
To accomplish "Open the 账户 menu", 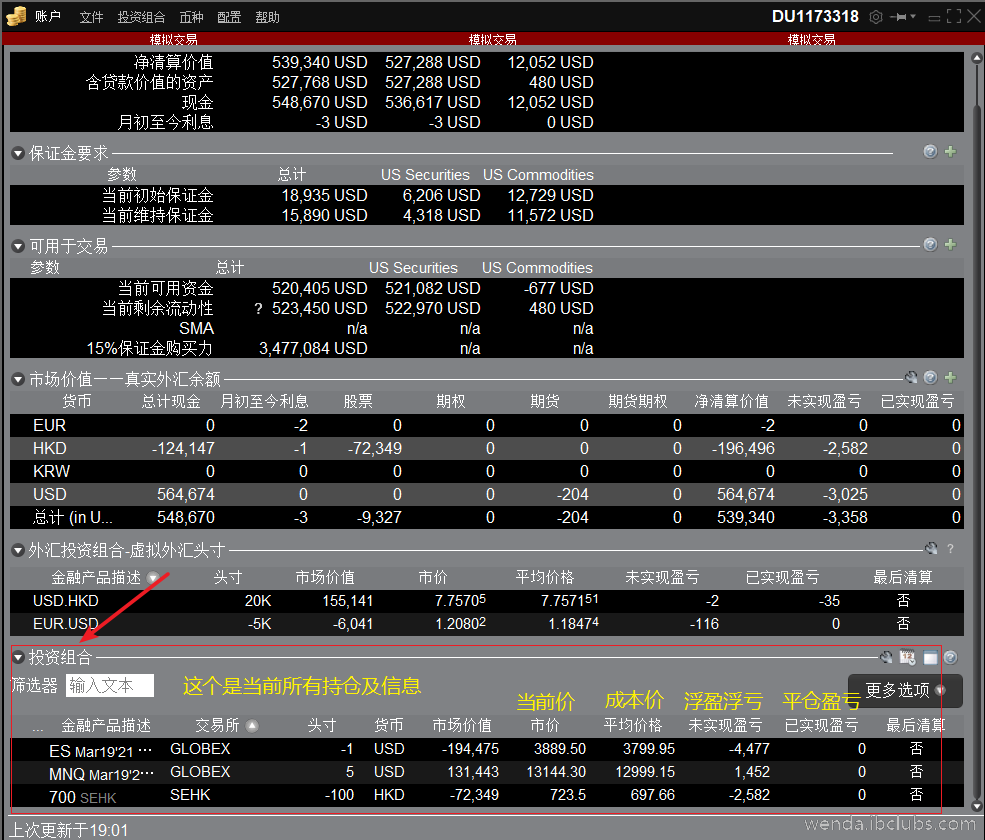I will pyautogui.click(x=48, y=17).
